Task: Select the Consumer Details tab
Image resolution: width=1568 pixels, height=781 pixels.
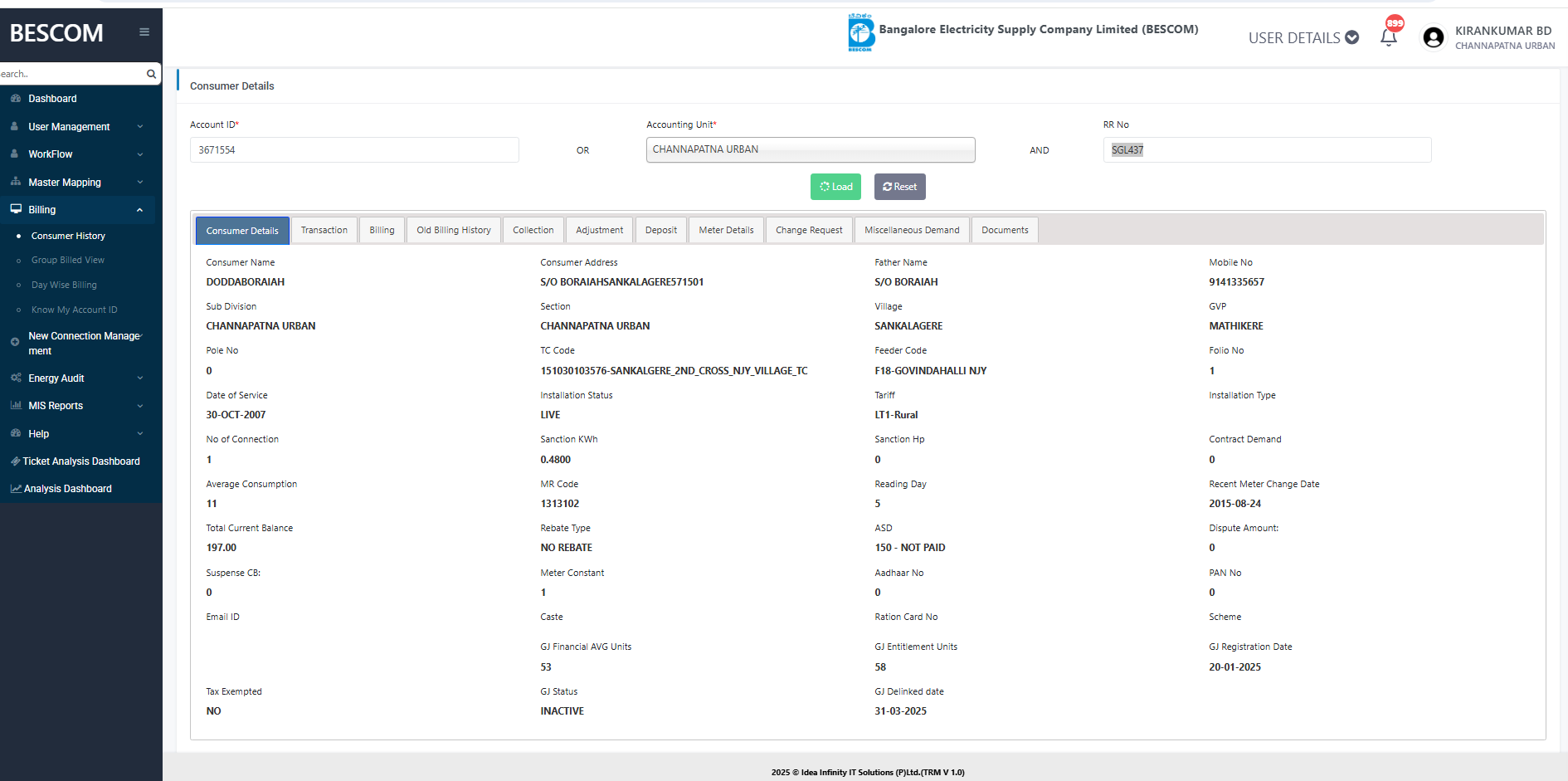Action: coord(242,231)
